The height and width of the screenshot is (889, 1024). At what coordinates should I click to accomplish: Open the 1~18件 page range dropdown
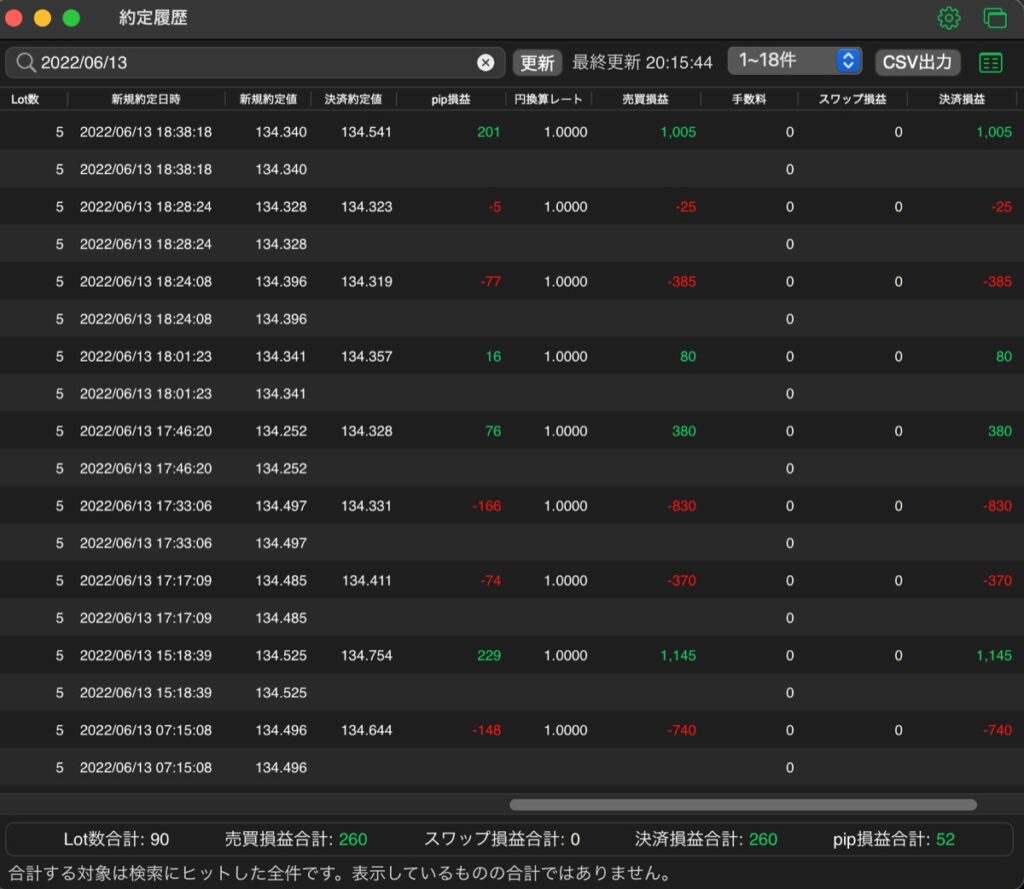coord(794,61)
